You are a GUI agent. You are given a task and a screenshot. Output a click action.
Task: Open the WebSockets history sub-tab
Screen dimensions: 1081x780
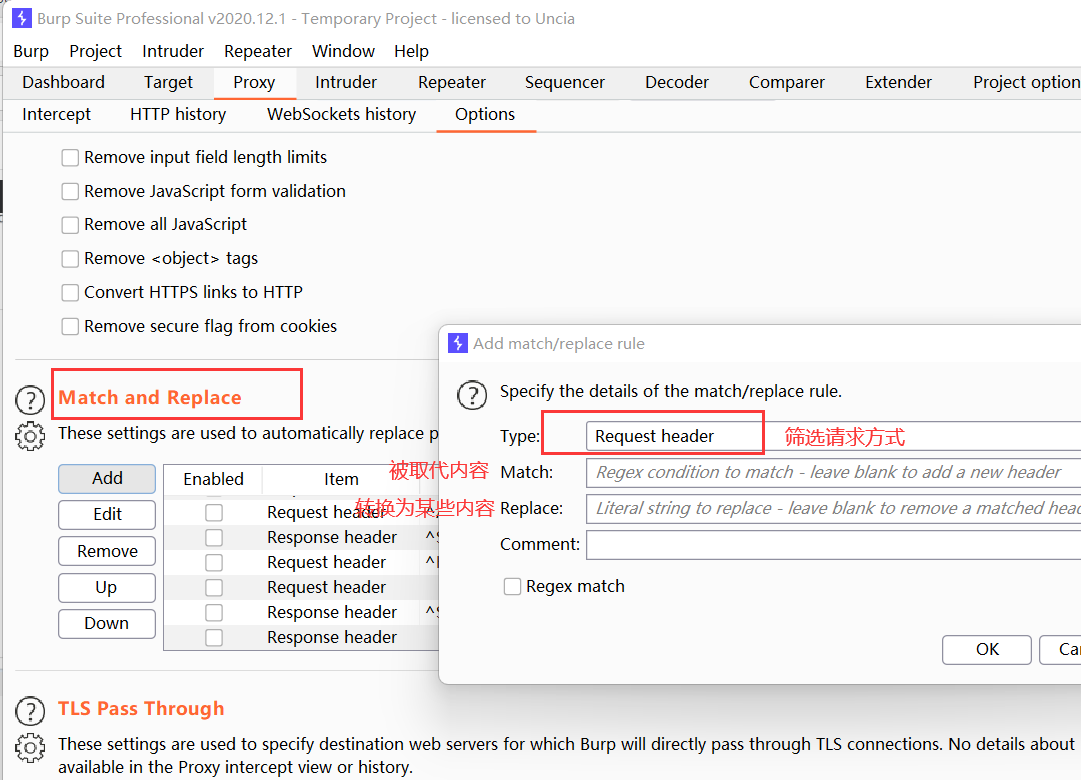click(x=342, y=114)
